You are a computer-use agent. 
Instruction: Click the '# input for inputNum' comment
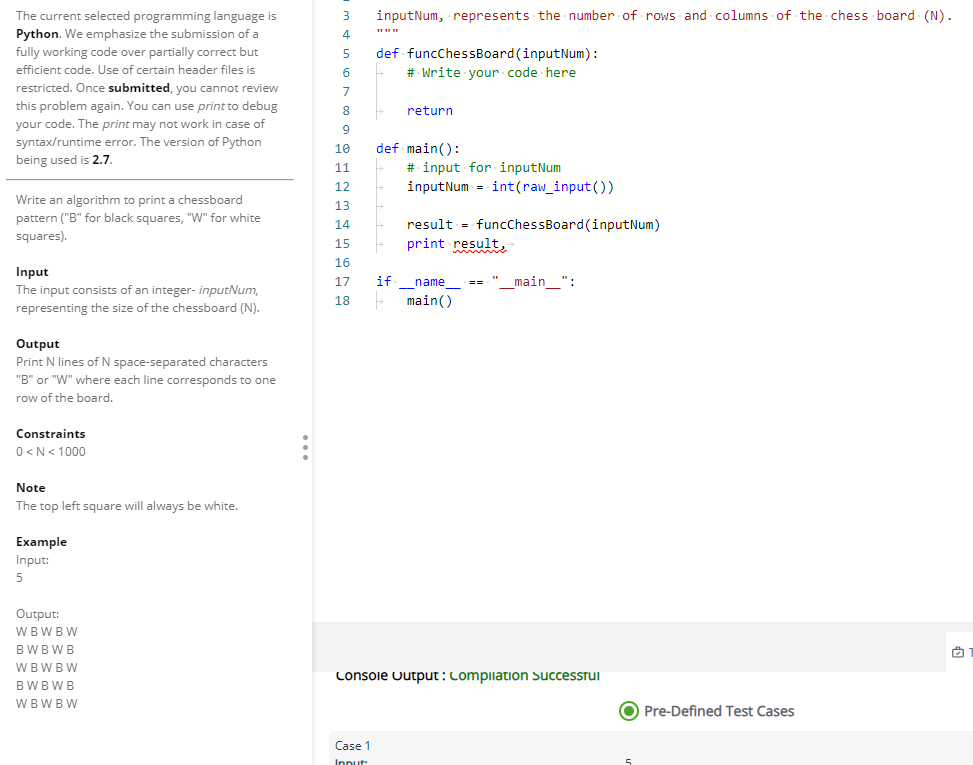pos(483,168)
